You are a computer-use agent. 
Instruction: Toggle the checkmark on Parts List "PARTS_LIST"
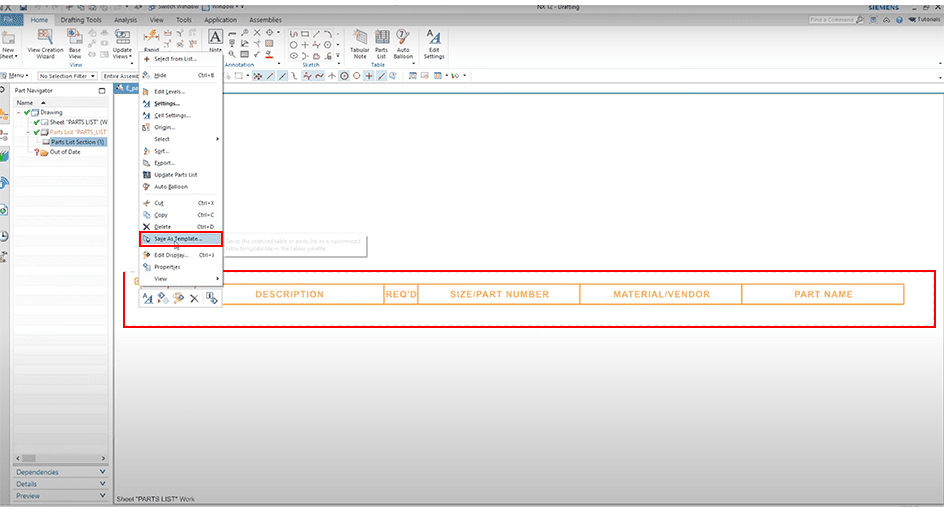(x=37, y=132)
